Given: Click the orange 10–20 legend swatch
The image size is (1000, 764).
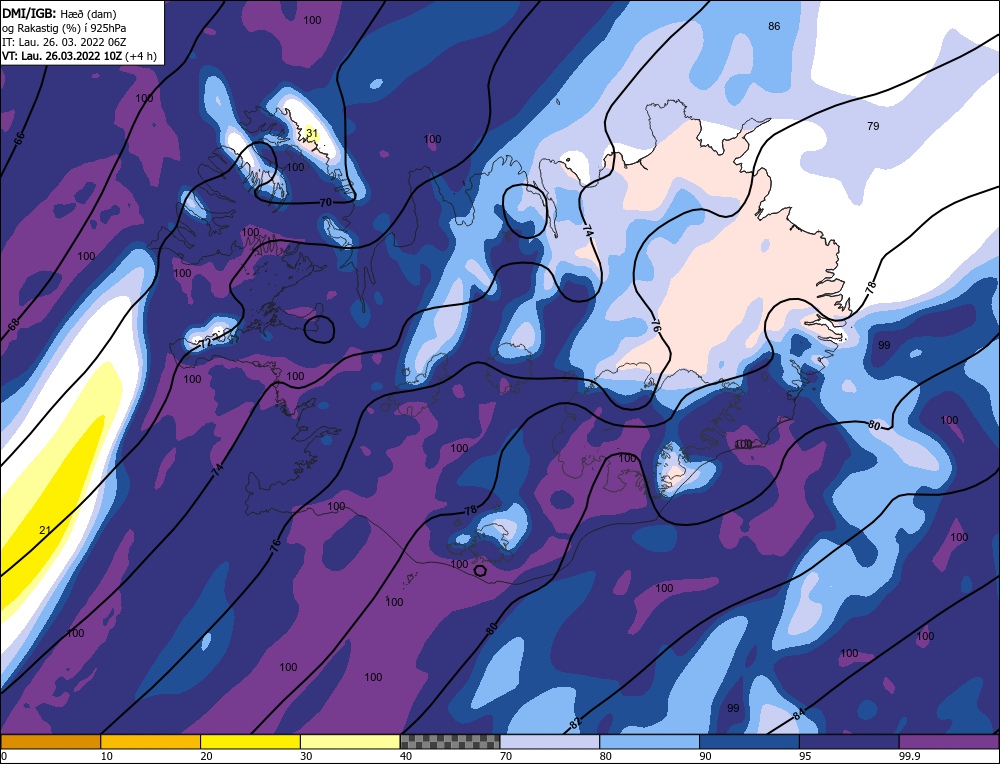Looking at the screenshot, I should click(x=151, y=742).
